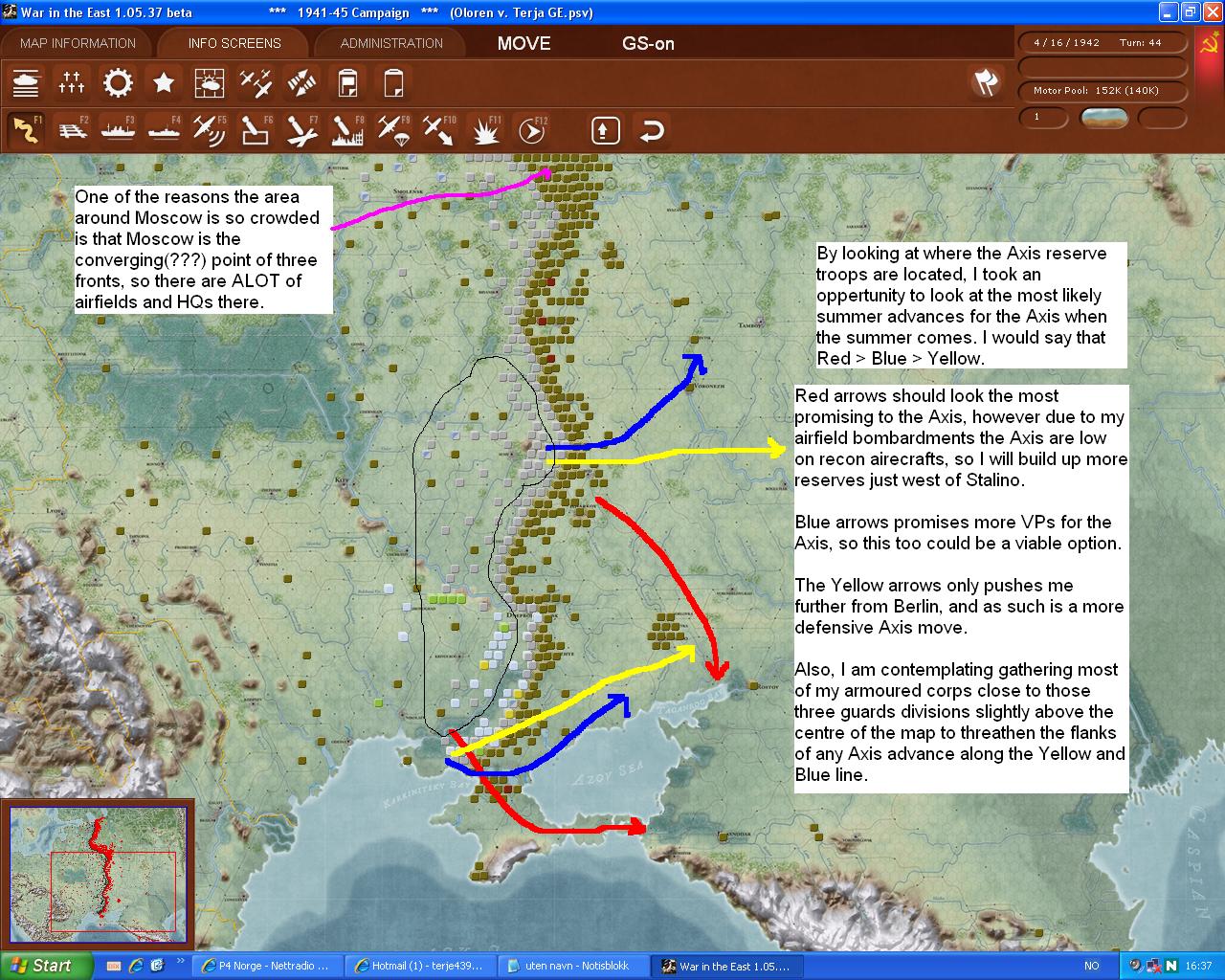1225x980 pixels.
Task: Click the upward arrow box toolbar button
Action: pos(606,130)
